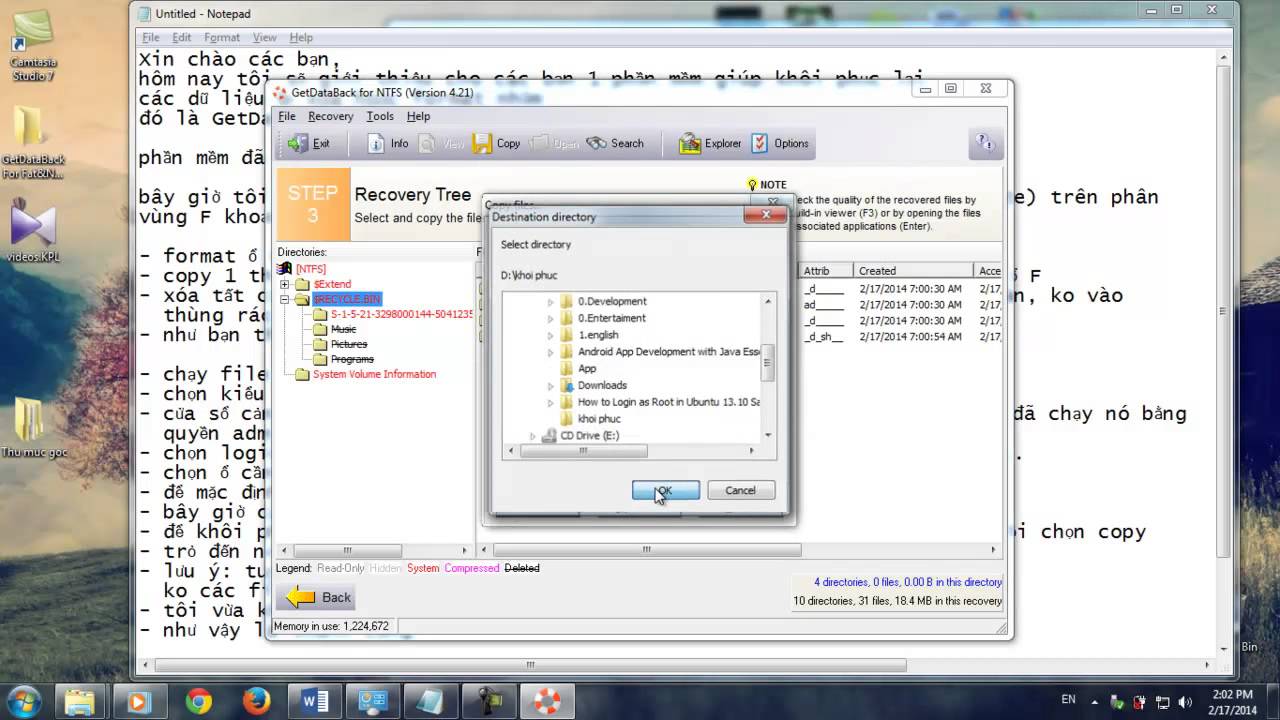Switch to Word in the taskbar
Viewport: 1280px width, 720px height.
click(x=315, y=700)
